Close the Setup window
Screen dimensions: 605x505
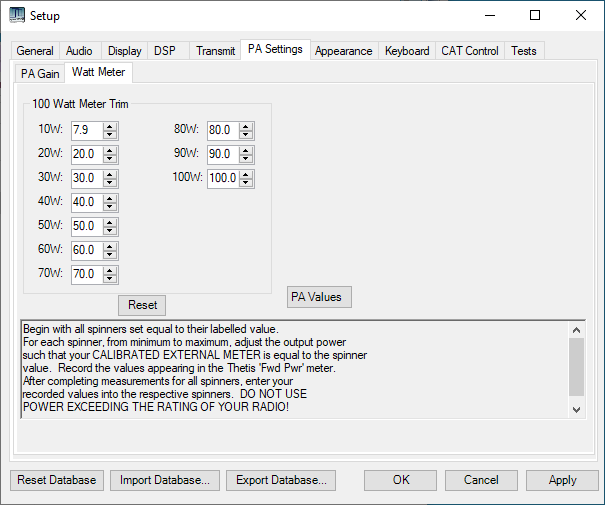click(x=581, y=15)
